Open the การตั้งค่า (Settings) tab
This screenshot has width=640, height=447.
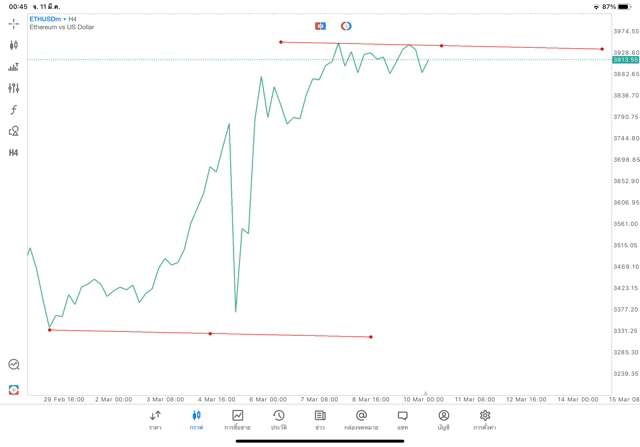point(485,420)
